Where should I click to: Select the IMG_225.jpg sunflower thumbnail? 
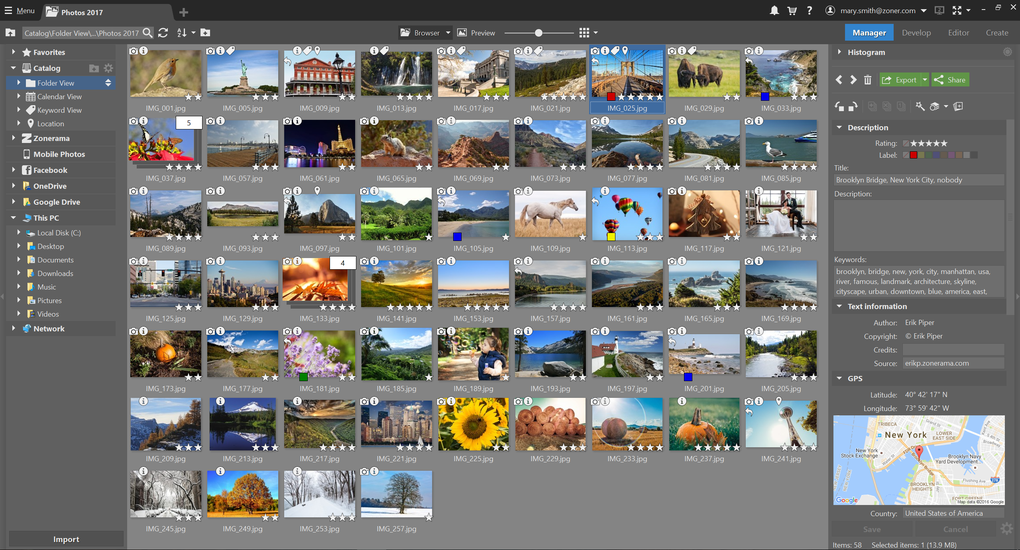[473, 424]
